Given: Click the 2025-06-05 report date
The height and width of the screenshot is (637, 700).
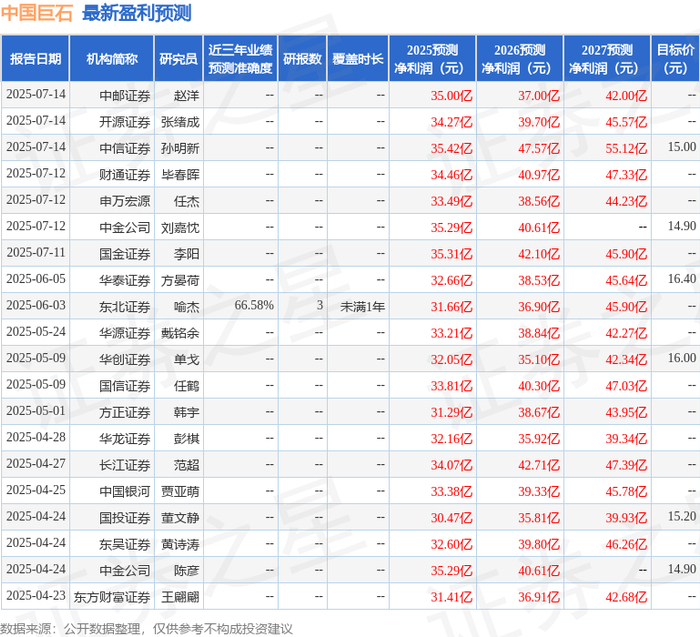Looking at the screenshot, I should 36,279.
